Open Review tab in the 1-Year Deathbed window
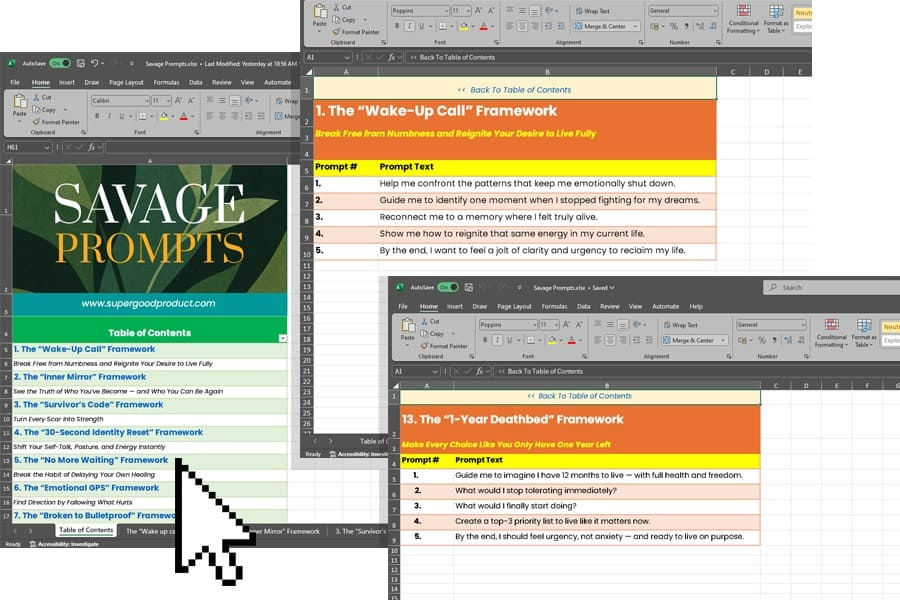This screenshot has height=600, width=900. (x=610, y=307)
